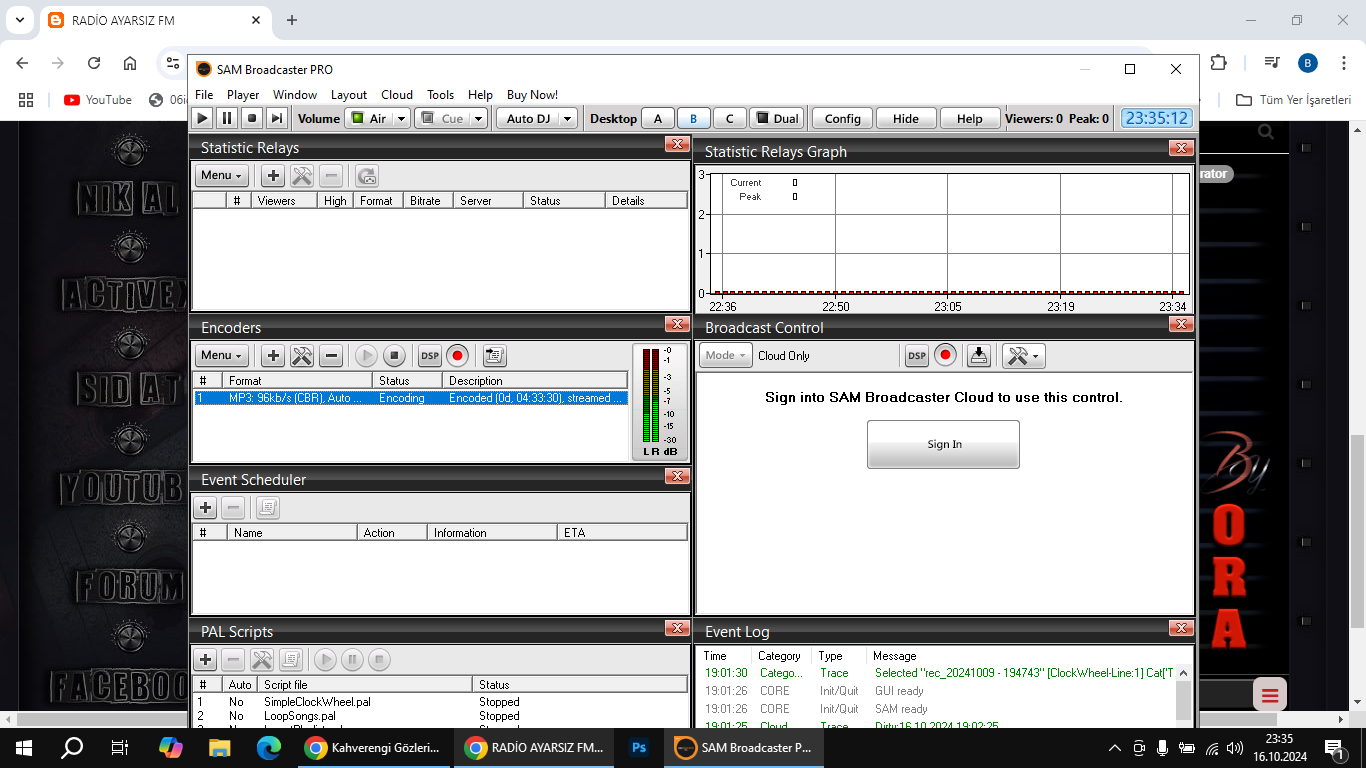The height and width of the screenshot is (768, 1366).
Task: Remove the selected encoder
Action: 332,356
